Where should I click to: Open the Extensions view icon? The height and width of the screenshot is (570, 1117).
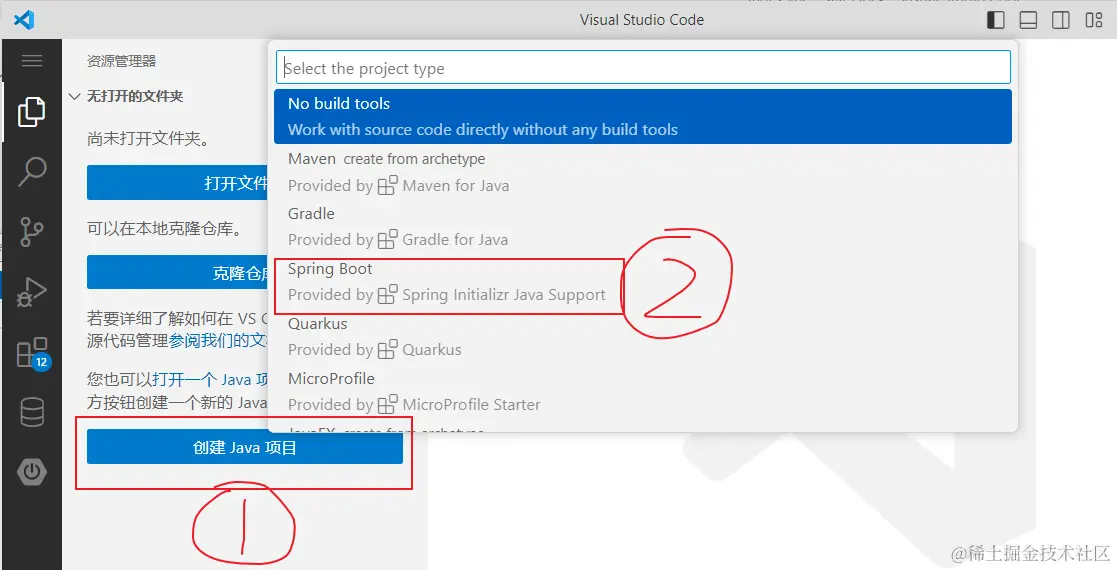tap(32, 352)
